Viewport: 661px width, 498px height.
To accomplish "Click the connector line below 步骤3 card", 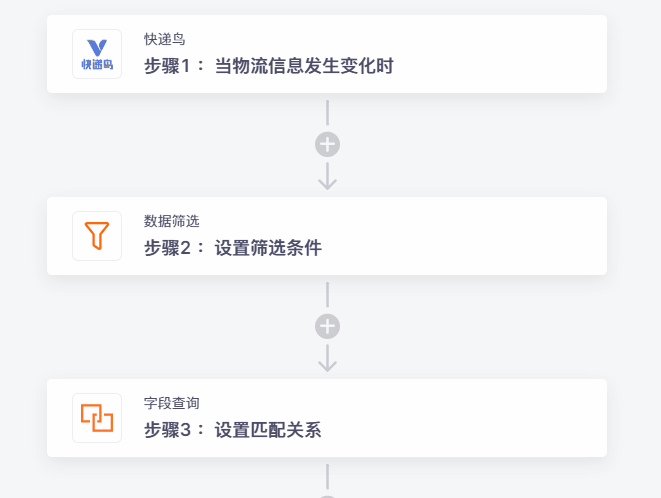I will click(328, 476).
